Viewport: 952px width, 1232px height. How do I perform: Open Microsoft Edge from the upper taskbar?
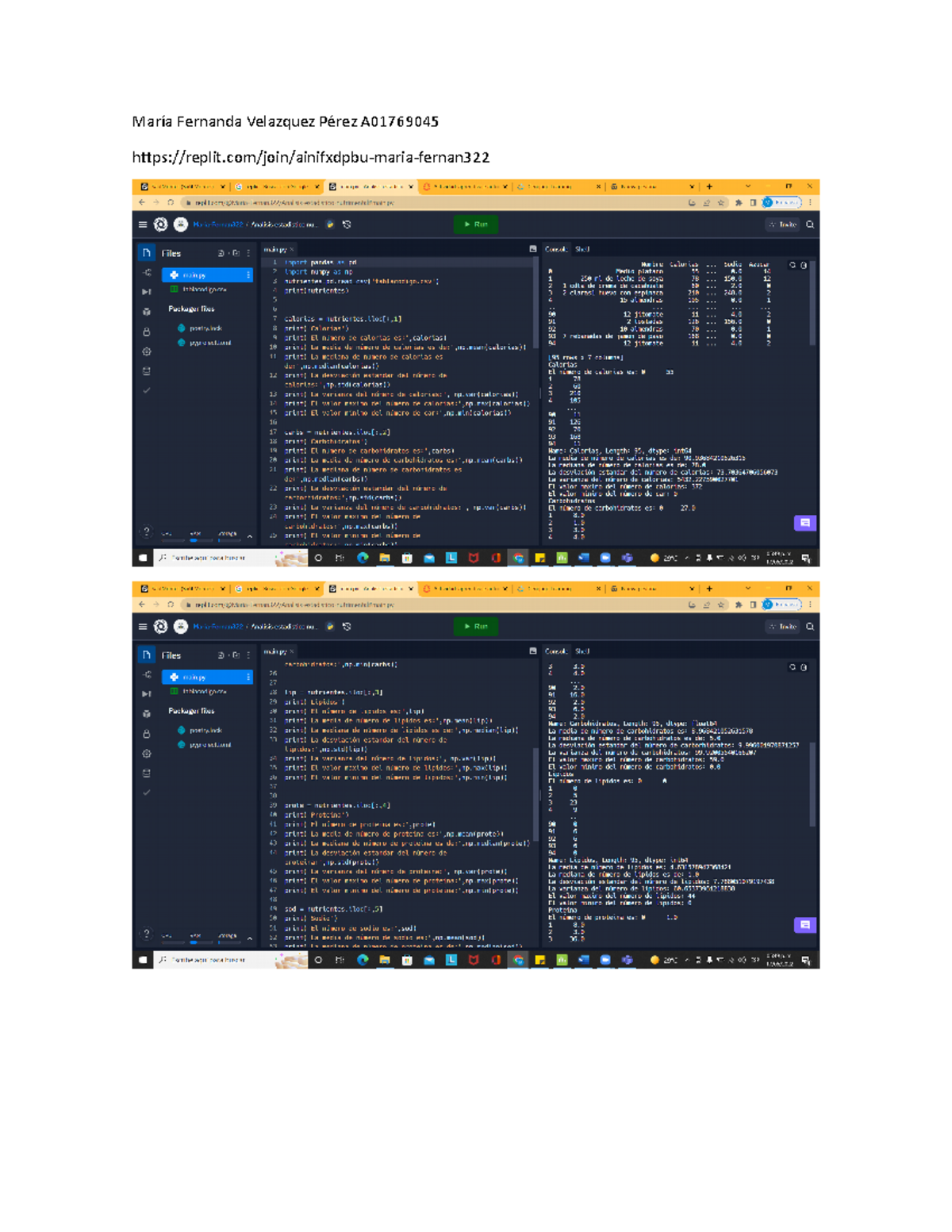pyautogui.click(x=363, y=558)
